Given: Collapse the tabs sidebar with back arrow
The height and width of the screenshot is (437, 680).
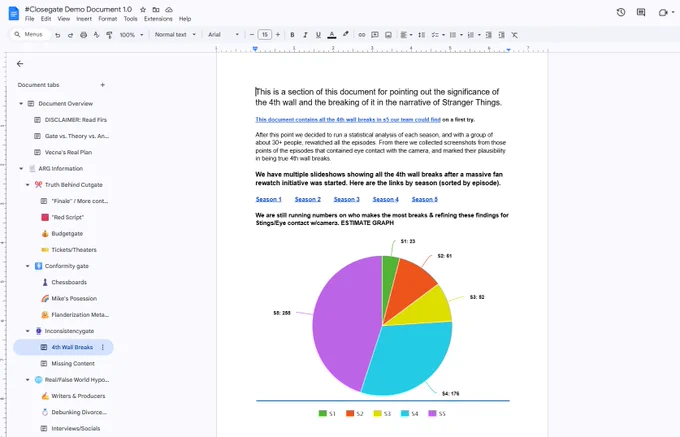Looking at the screenshot, I should (x=20, y=64).
